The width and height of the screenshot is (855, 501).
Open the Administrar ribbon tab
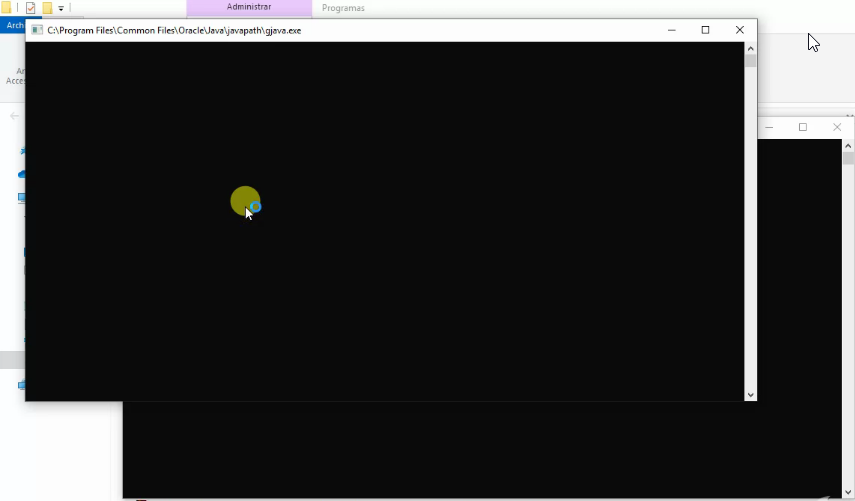tap(249, 7)
